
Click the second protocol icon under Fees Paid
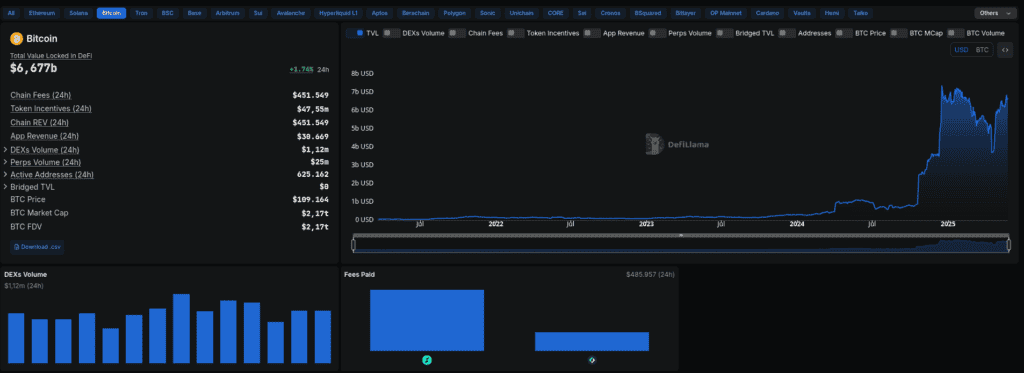(592, 359)
